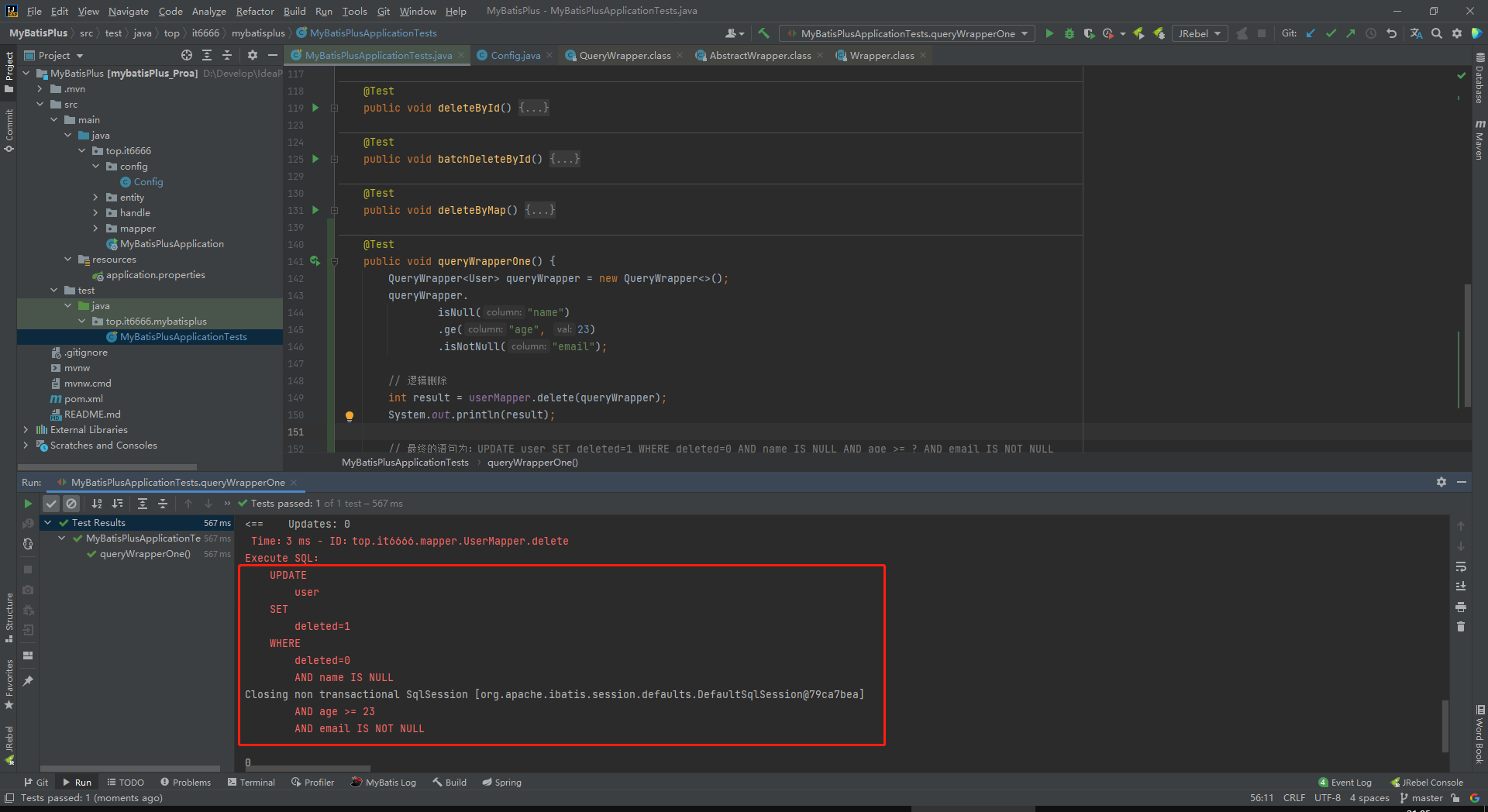This screenshot has height=812, width=1488.
Task: Open IDE settings gear in top toolbar
Action: [x=1457, y=33]
